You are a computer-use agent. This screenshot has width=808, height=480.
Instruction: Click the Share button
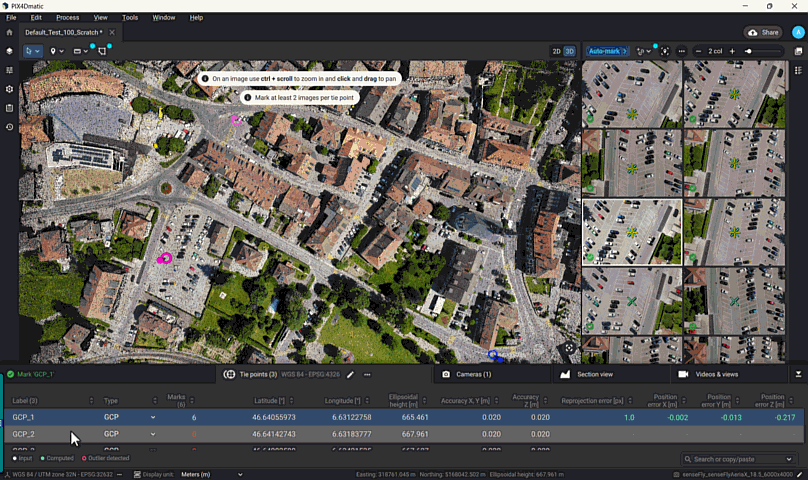point(763,32)
